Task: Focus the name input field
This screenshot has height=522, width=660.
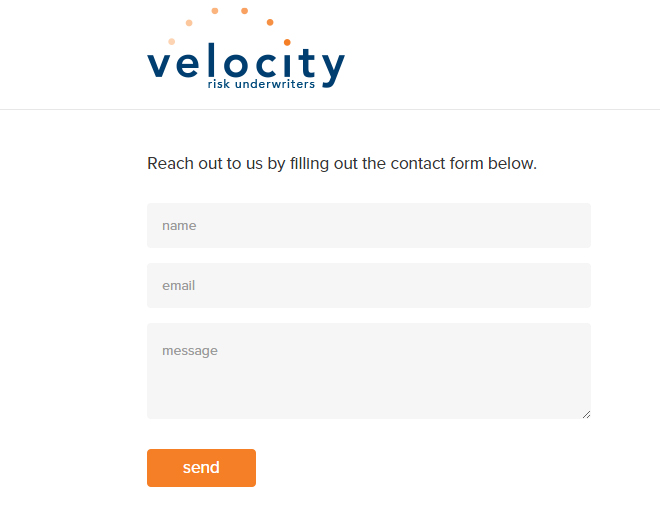Action: [369, 226]
